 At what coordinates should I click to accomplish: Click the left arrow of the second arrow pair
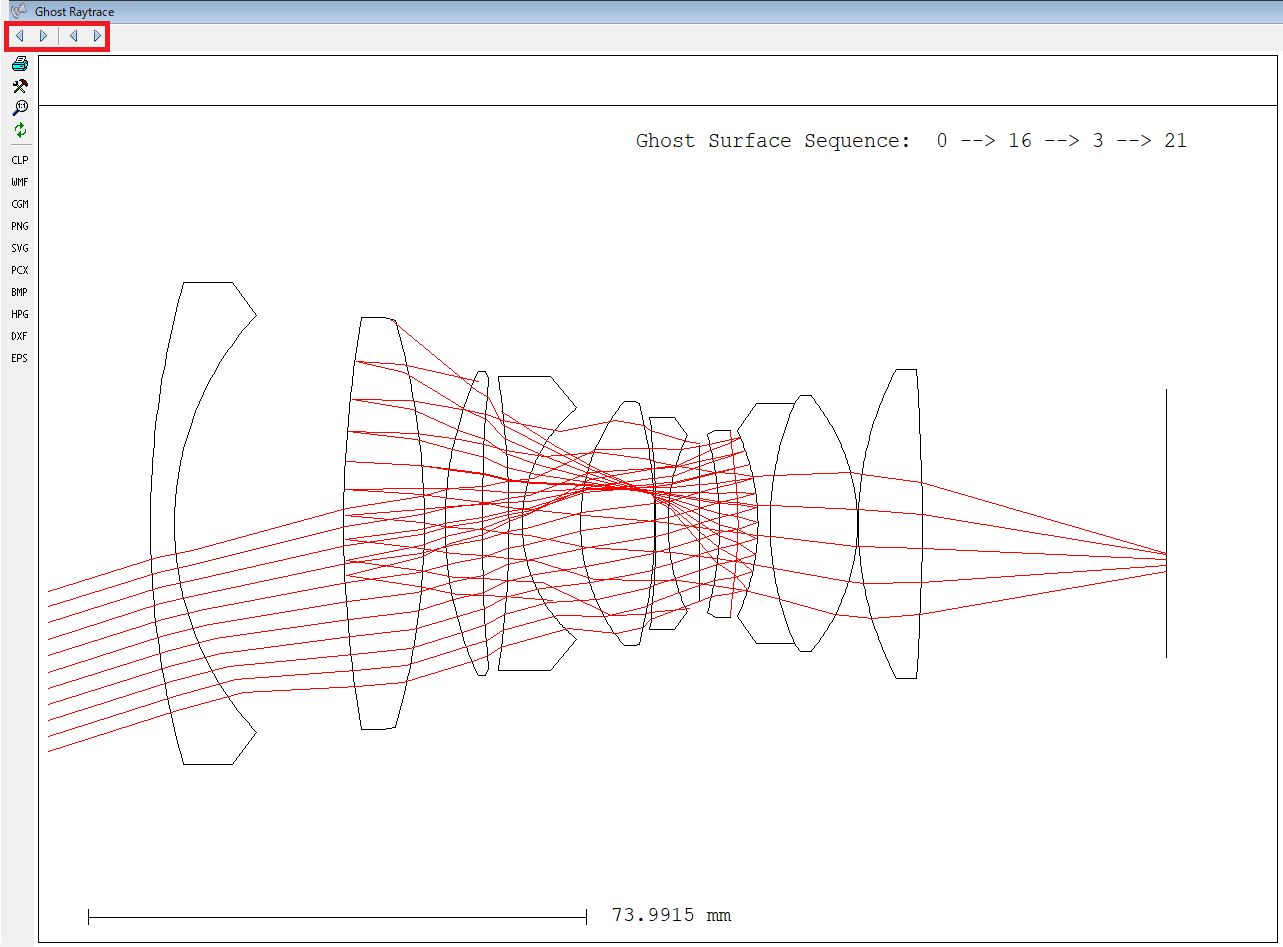(x=73, y=36)
